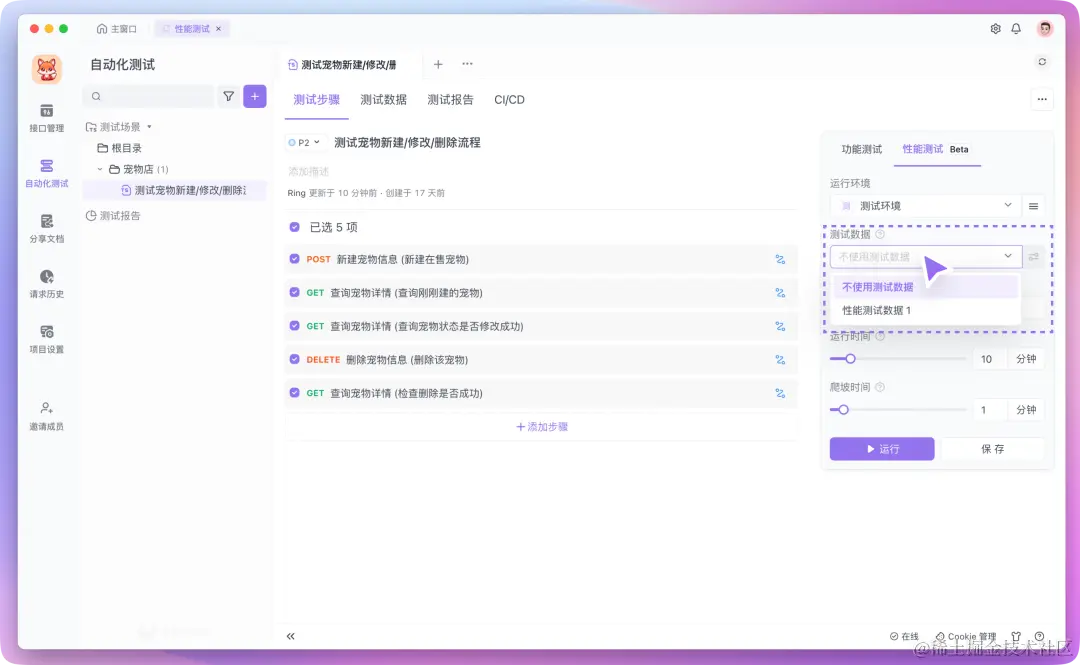Open 项目设置 in sidebar
The image size is (1080, 665).
pos(46,338)
